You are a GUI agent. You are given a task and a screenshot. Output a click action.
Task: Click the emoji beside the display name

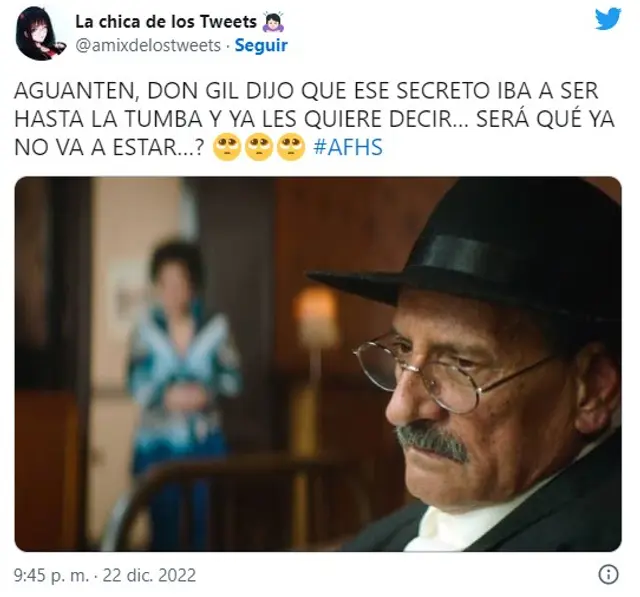coord(273,22)
